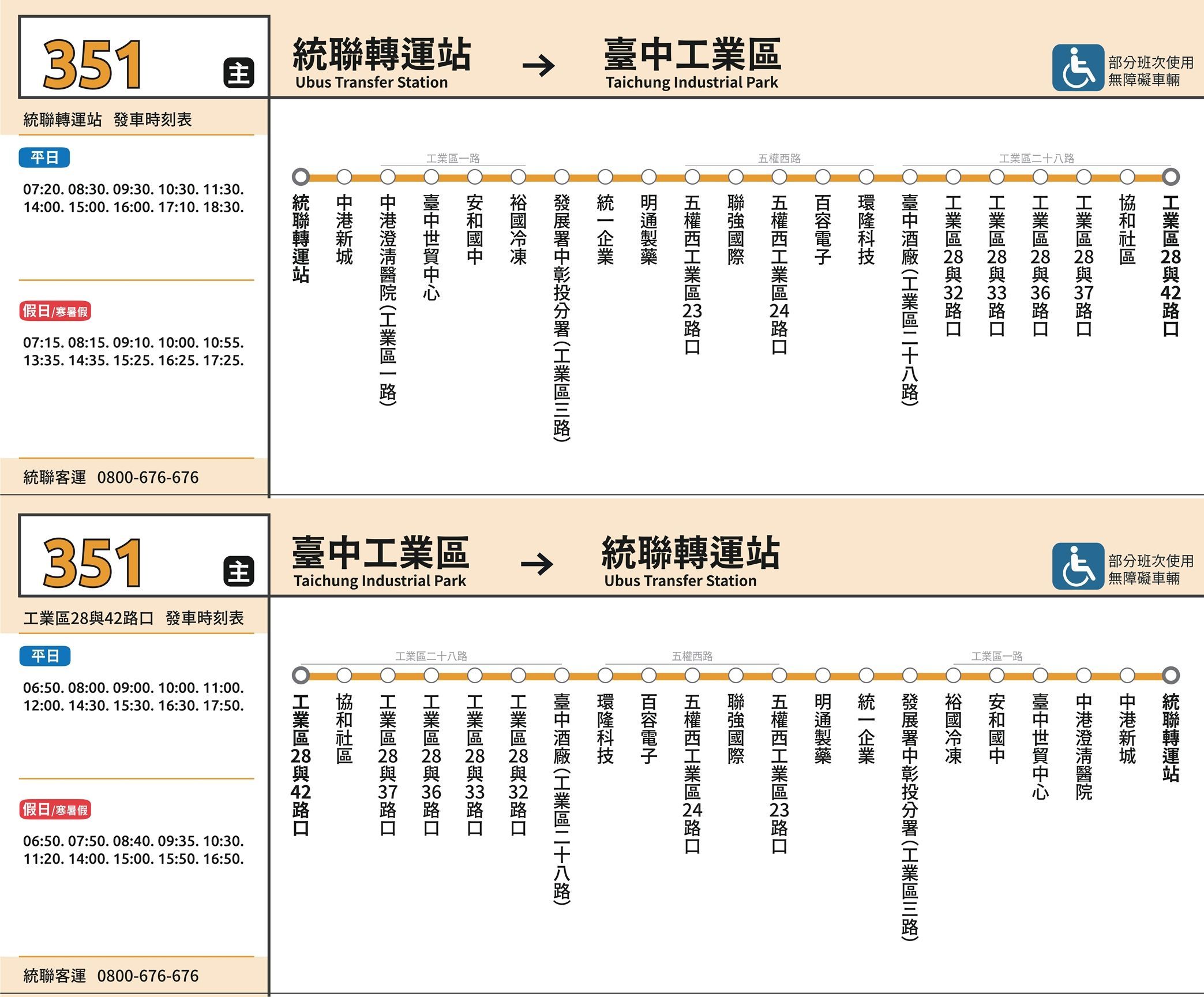Click the wheelchair accessibility icon in the upper header
Viewport: 1204px width, 997px height.
pyautogui.click(x=1078, y=68)
